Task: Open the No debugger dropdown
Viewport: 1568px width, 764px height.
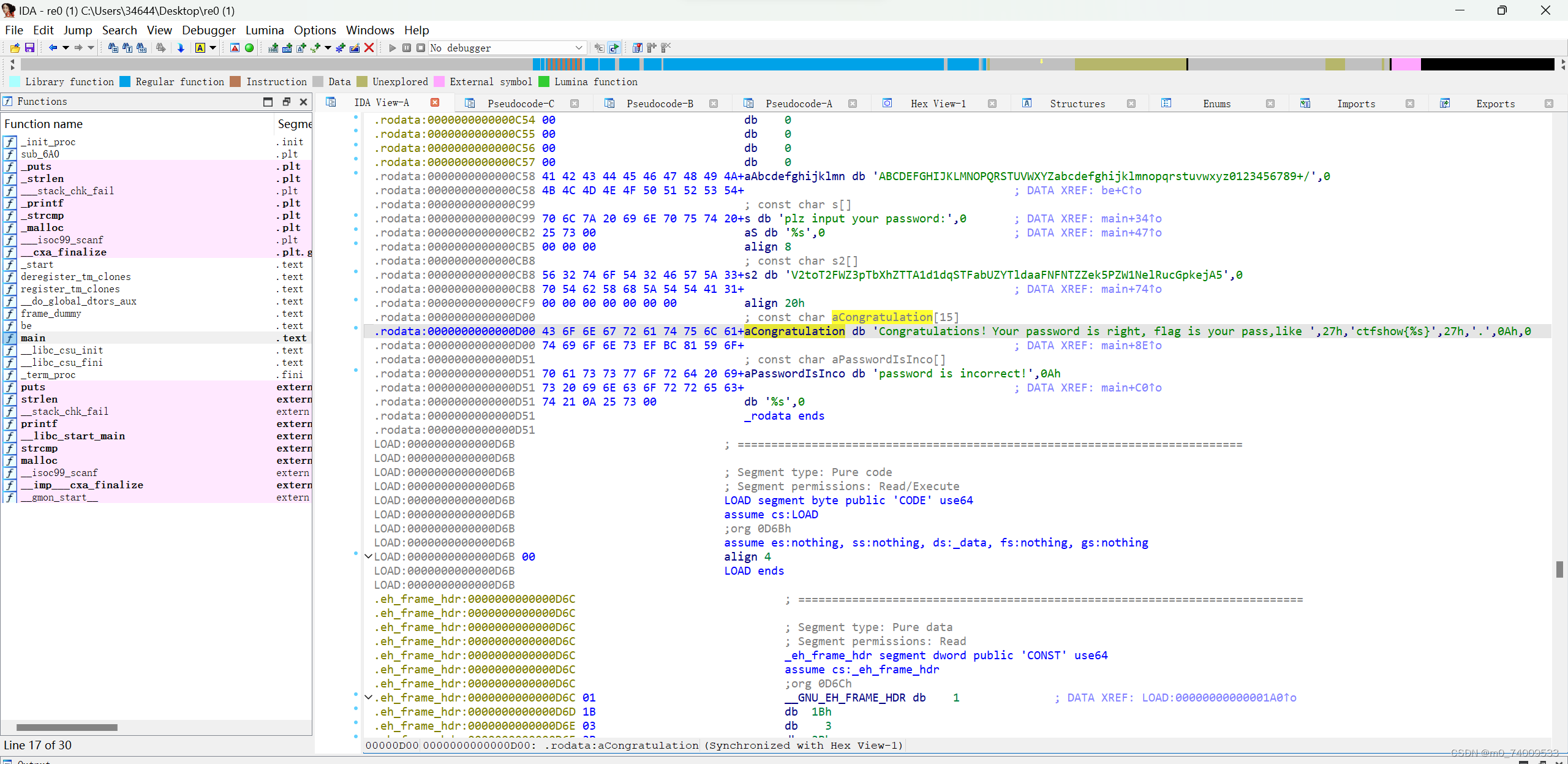Action: 578,48
